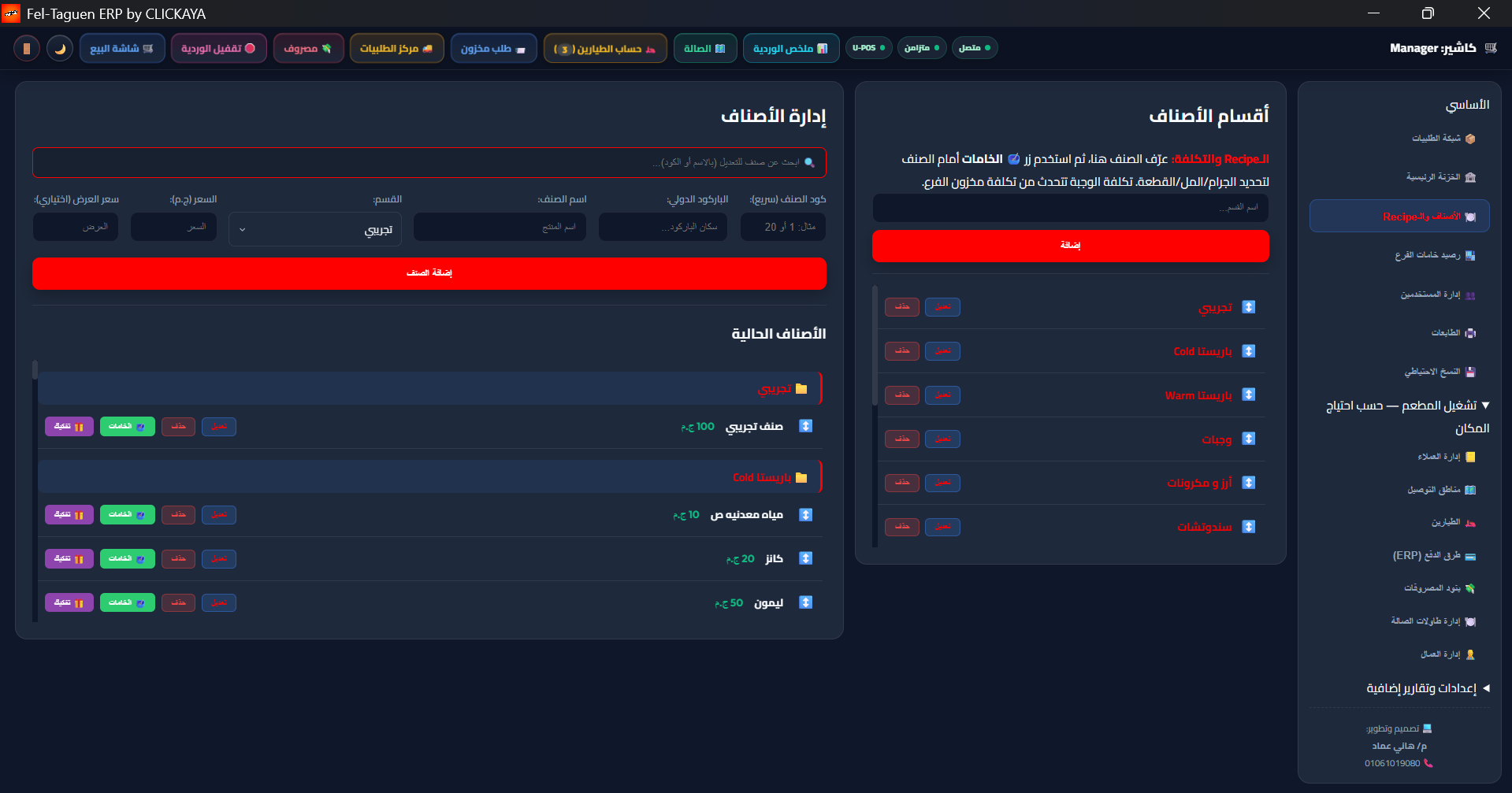
Task: Click تعديل for the باريستا Warm category
Action: [x=942, y=395]
